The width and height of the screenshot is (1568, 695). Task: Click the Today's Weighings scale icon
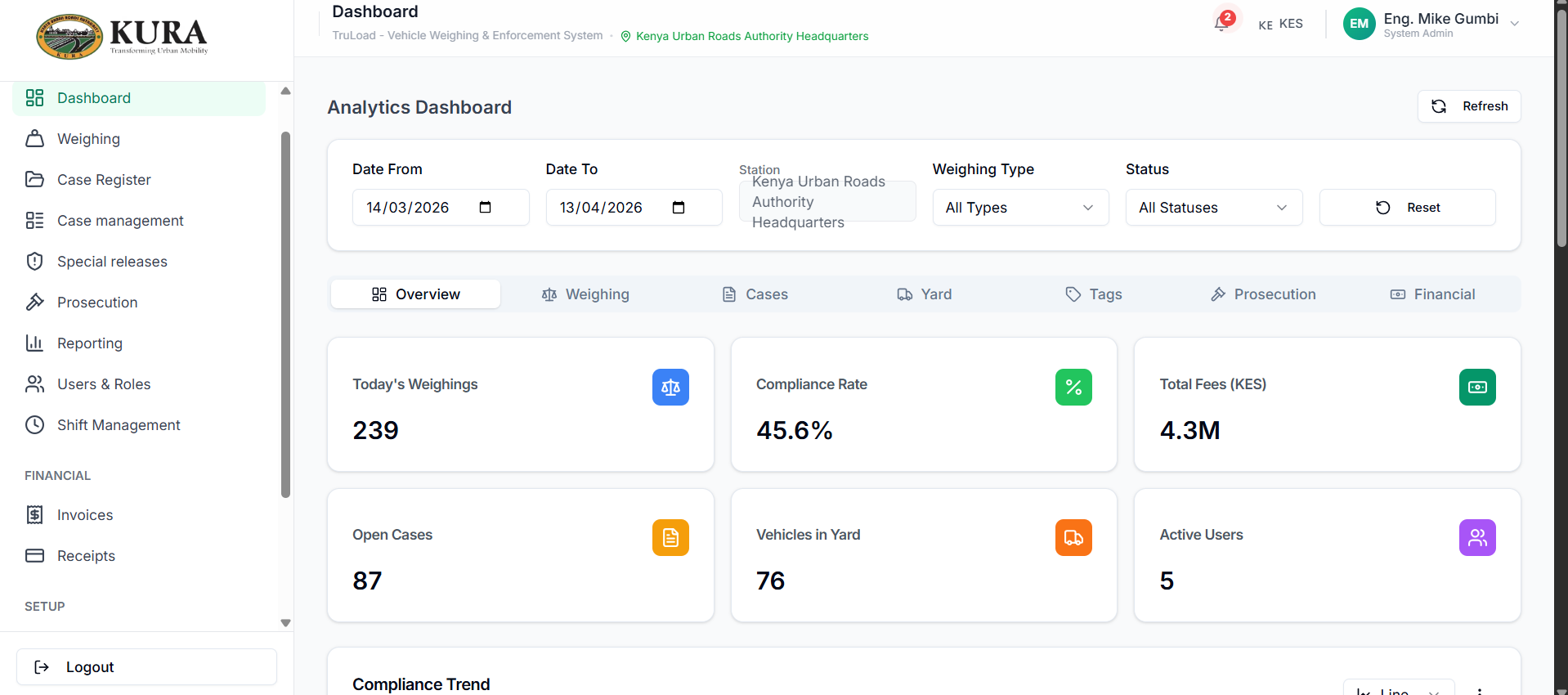[x=670, y=388]
